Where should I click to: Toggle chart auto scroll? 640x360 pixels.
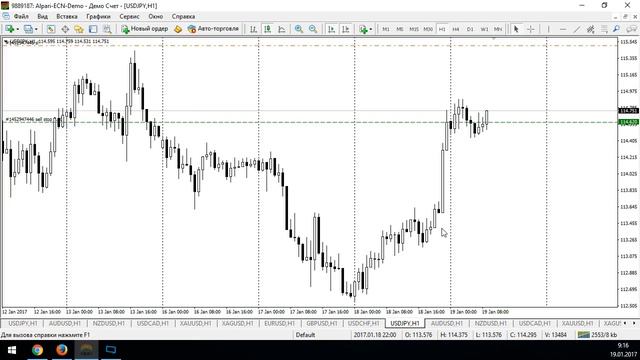pos(331,29)
